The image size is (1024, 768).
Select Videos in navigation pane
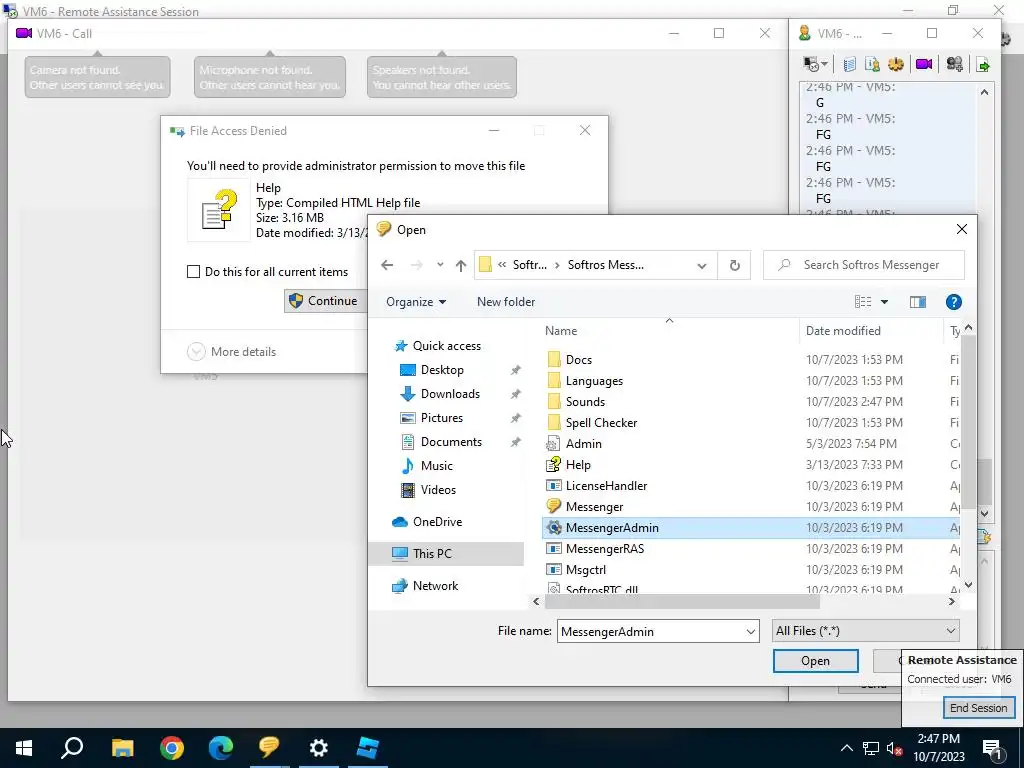point(428,490)
